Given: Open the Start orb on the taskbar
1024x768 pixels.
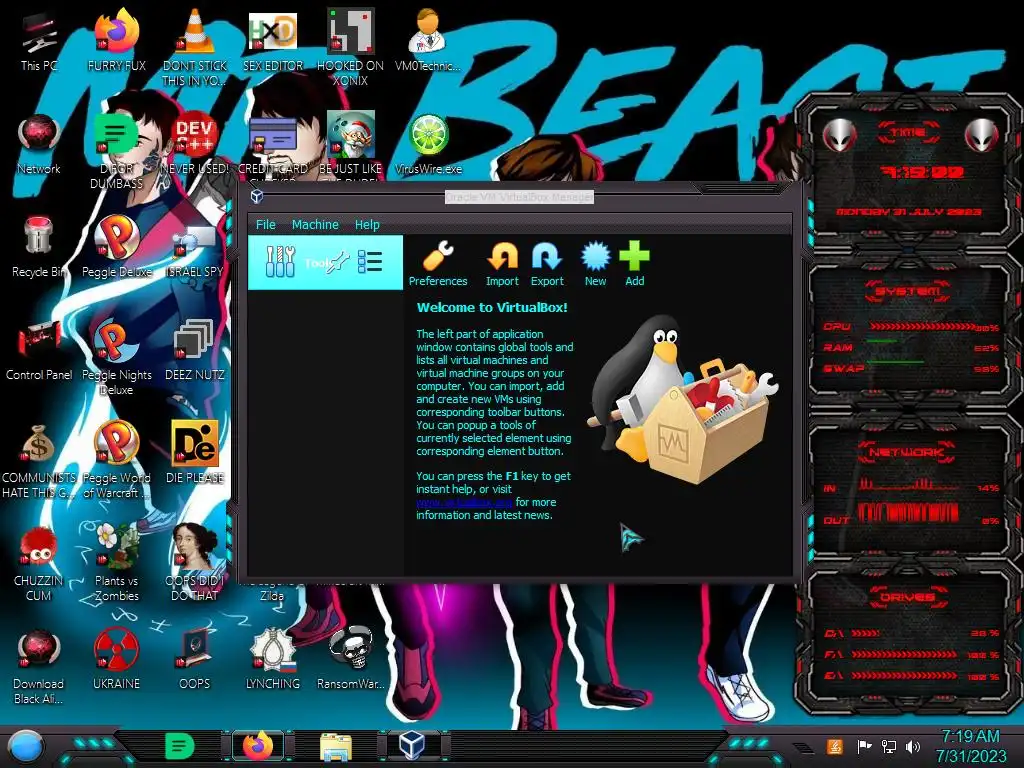Looking at the screenshot, I should (26, 746).
